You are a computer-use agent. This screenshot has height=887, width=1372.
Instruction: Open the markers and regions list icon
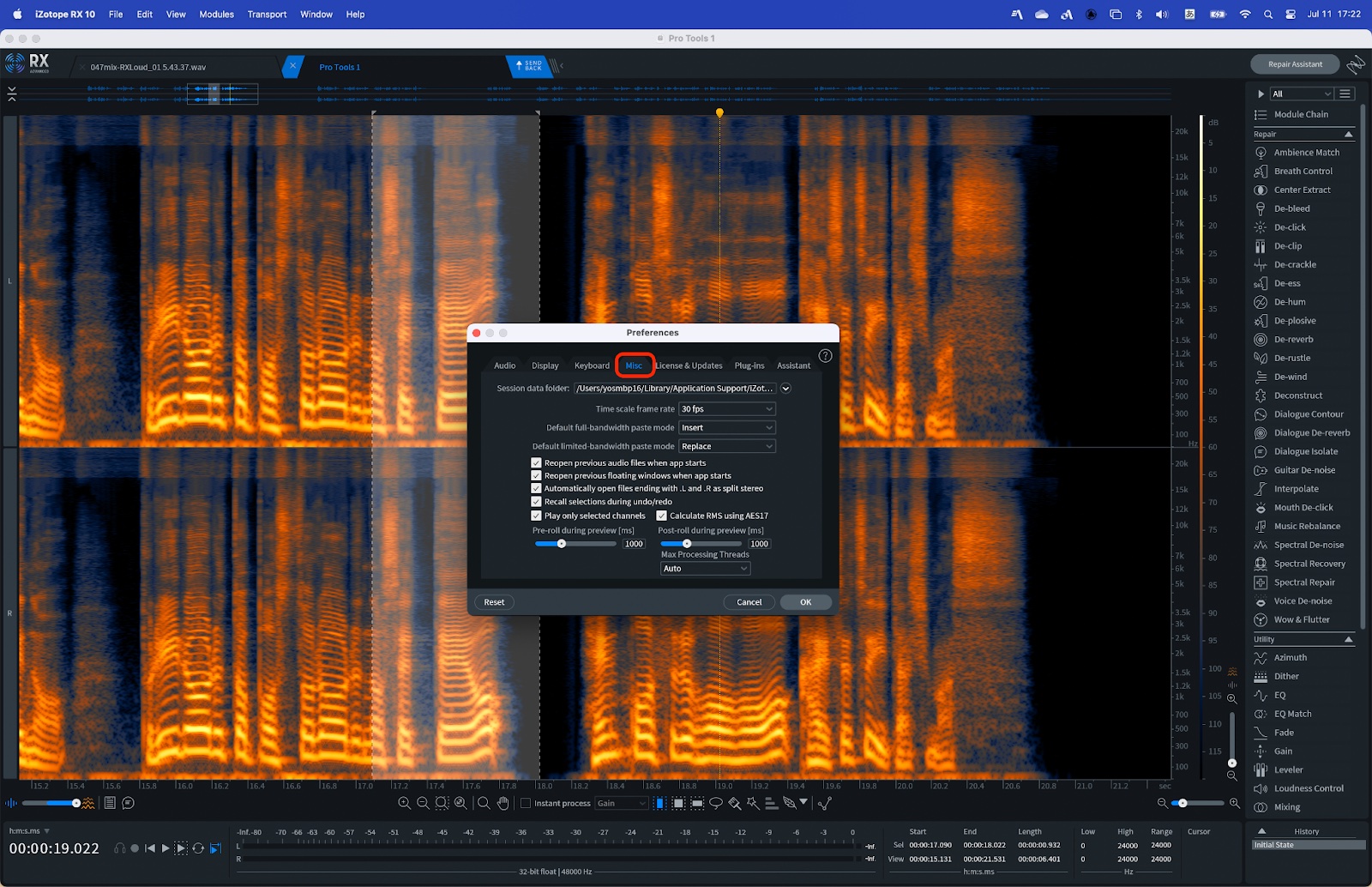[110, 803]
